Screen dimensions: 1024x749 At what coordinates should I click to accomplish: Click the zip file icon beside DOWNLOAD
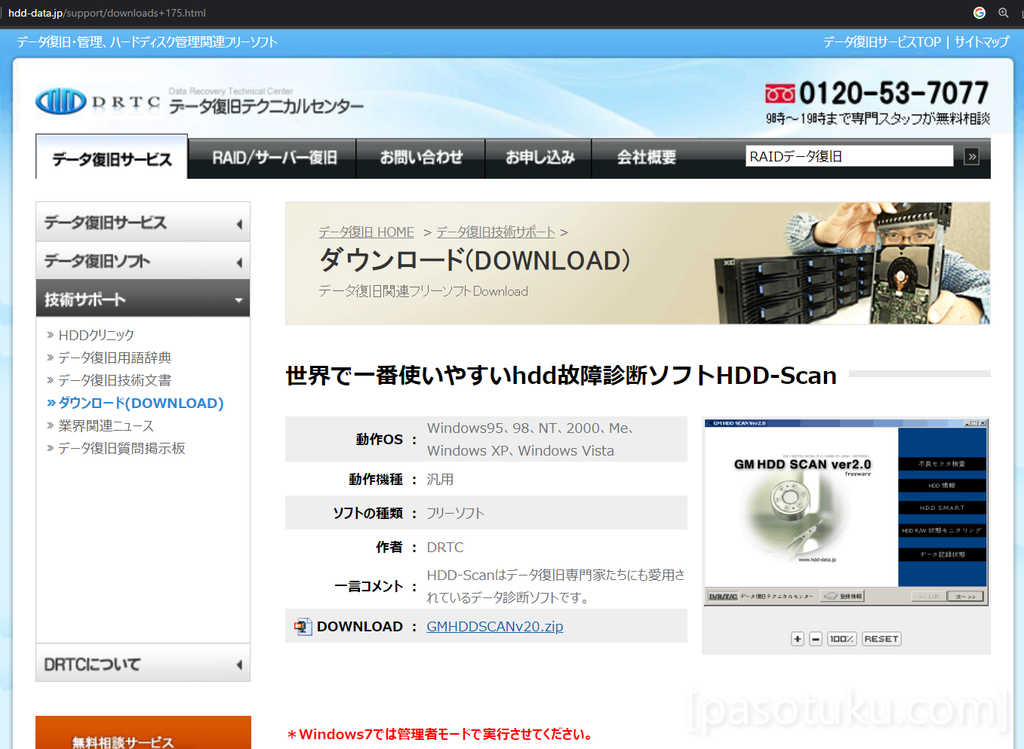pyautogui.click(x=302, y=627)
